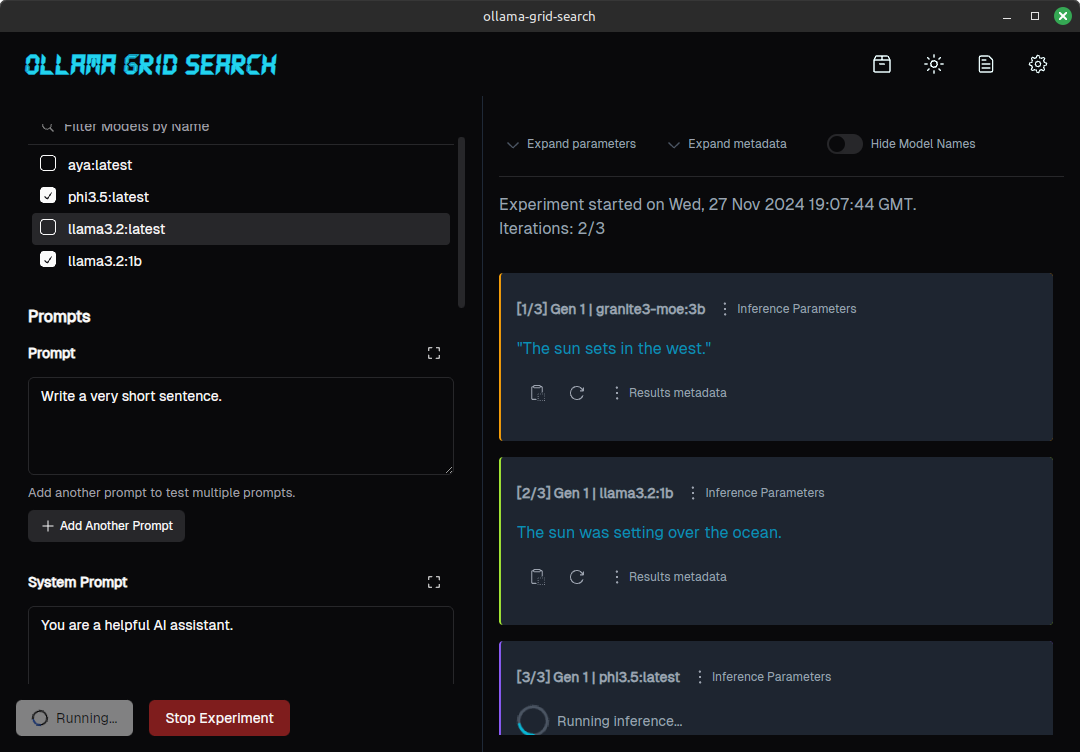
Task: Expand the Prompt editor to fullscreen
Action: (x=434, y=353)
